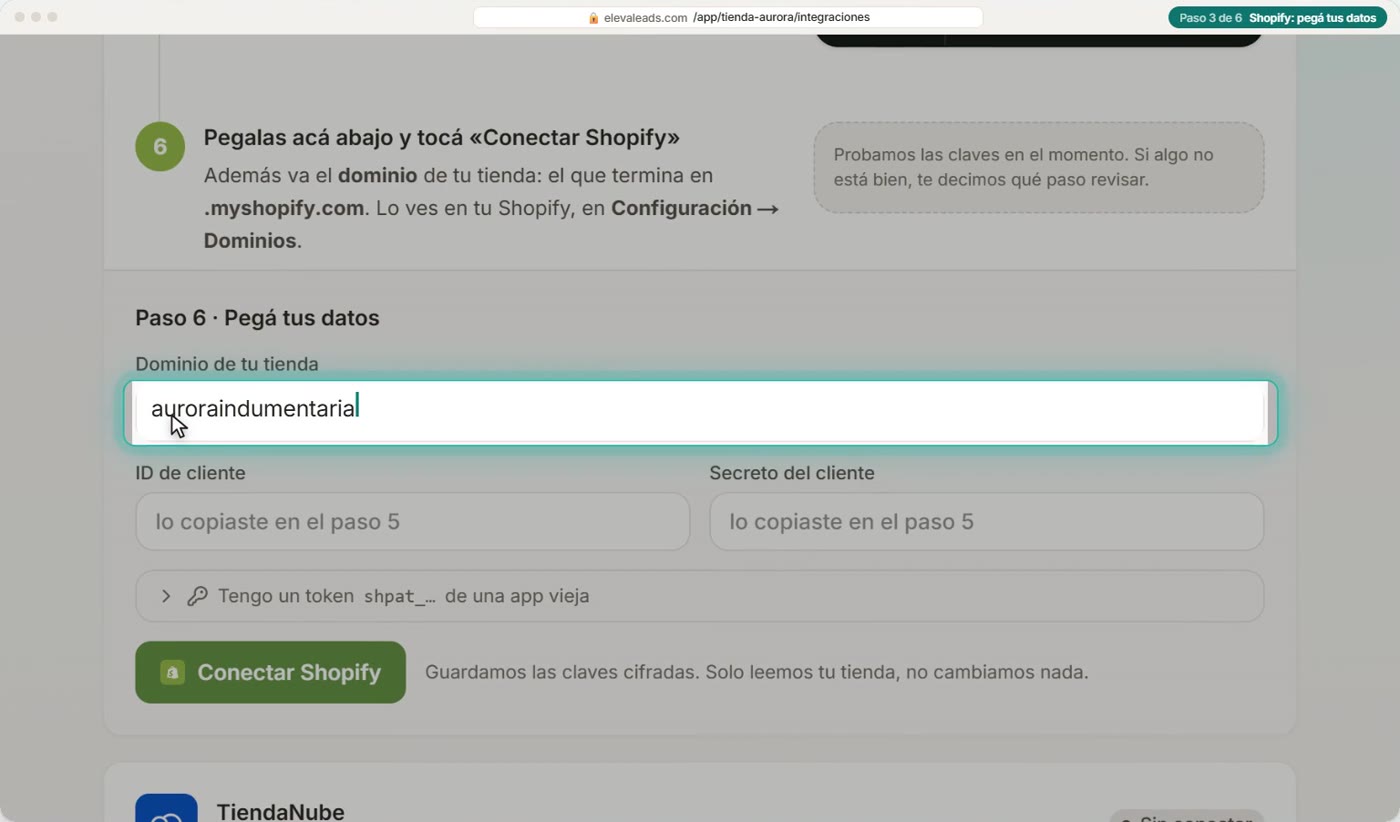This screenshot has width=1400, height=822.
Task: Focus the Dominio de tu tienda field
Action: coord(700,412)
